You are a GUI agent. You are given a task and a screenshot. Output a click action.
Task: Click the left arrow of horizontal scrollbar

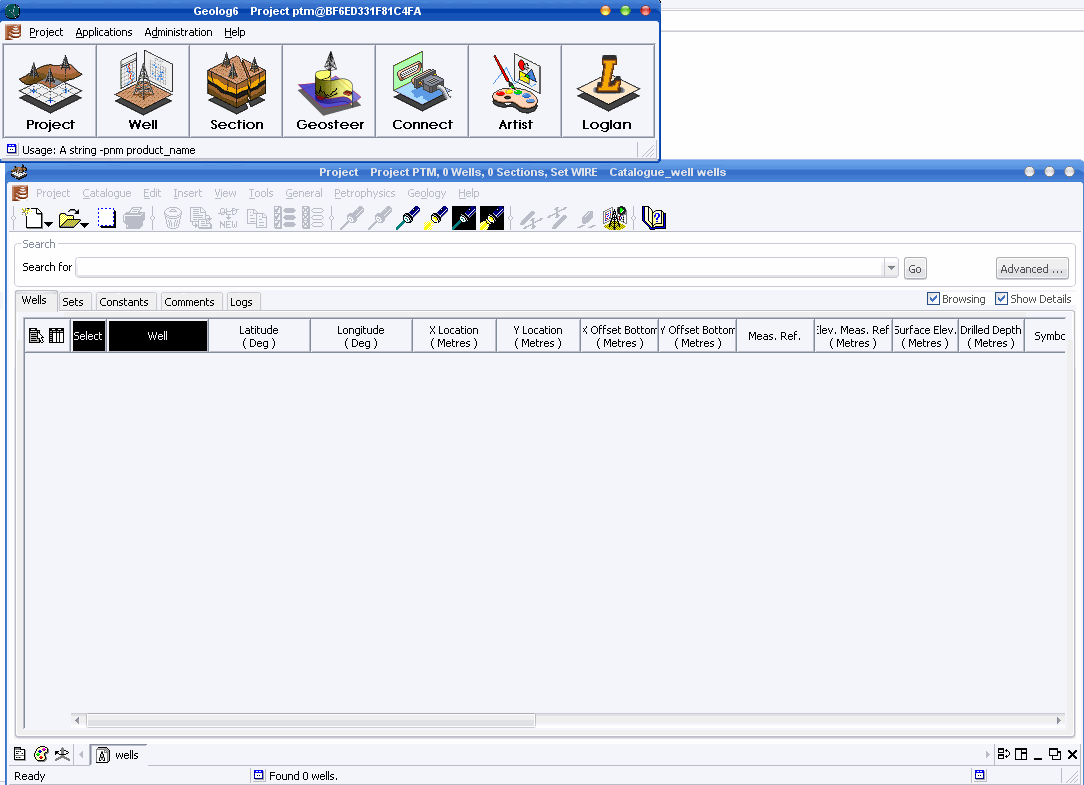coord(77,721)
